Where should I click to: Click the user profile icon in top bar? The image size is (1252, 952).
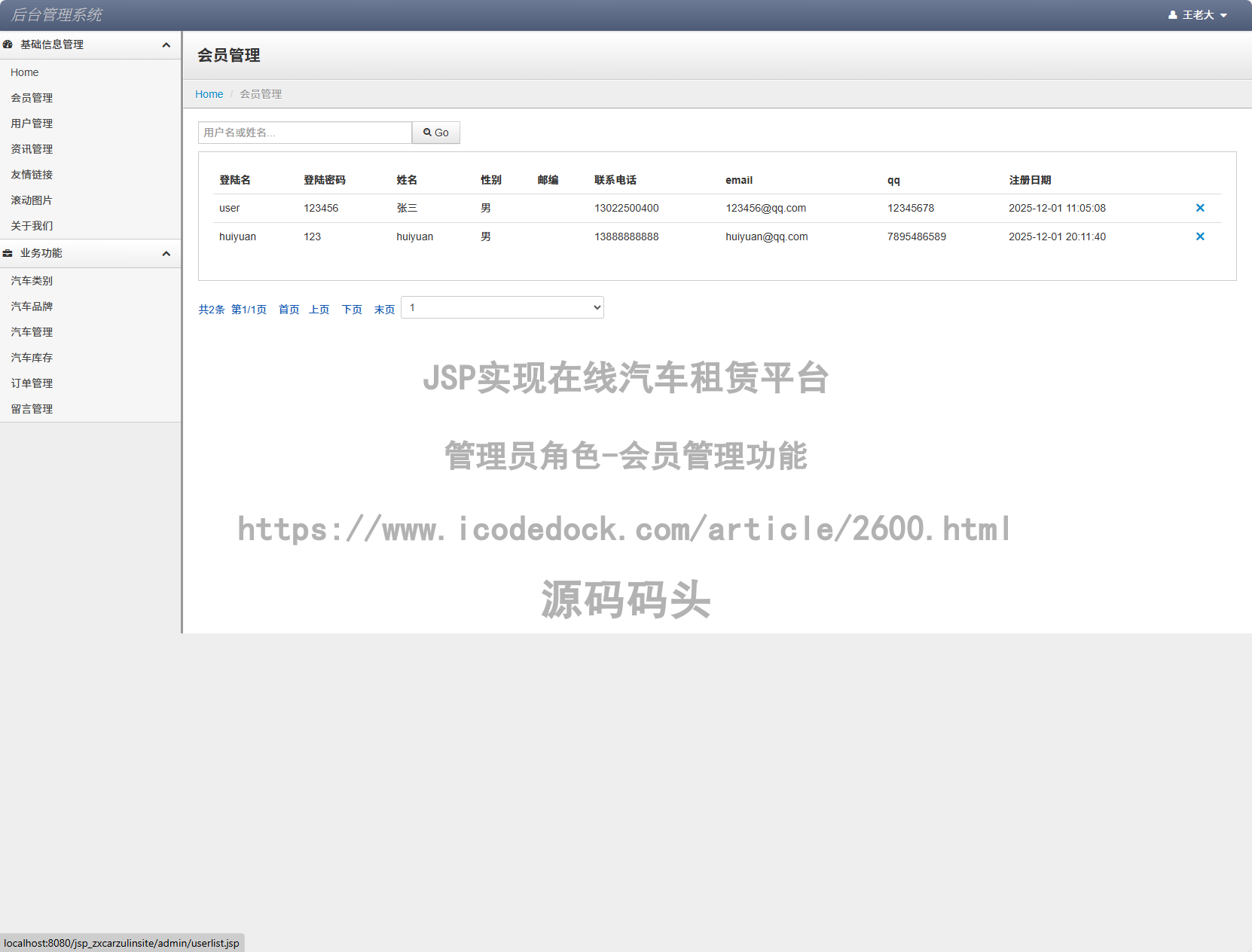tap(1172, 14)
